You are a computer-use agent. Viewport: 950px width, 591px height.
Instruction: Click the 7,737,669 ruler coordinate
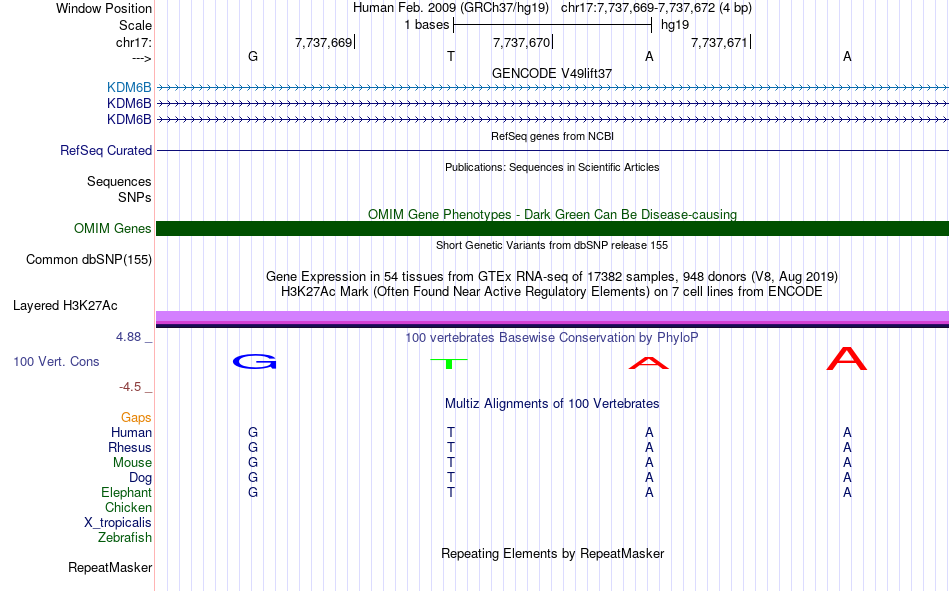tap(324, 42)
